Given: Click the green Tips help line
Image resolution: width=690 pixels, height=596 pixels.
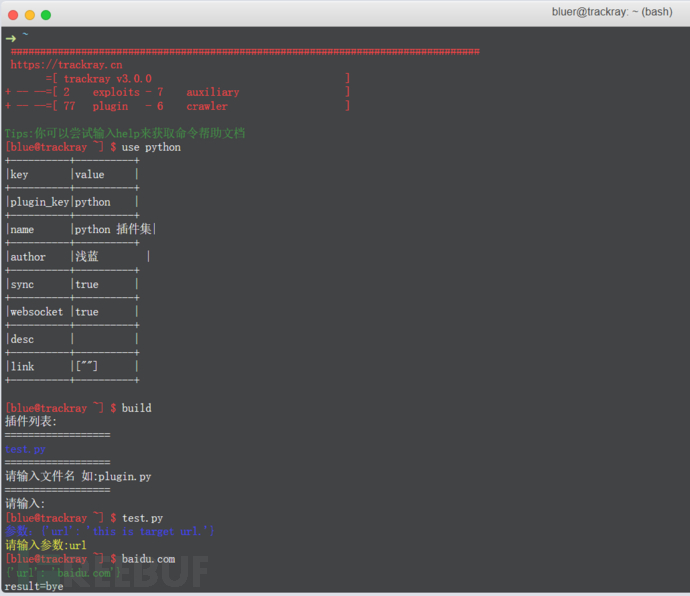Looking at the screenshot, I should pos(125,133).
